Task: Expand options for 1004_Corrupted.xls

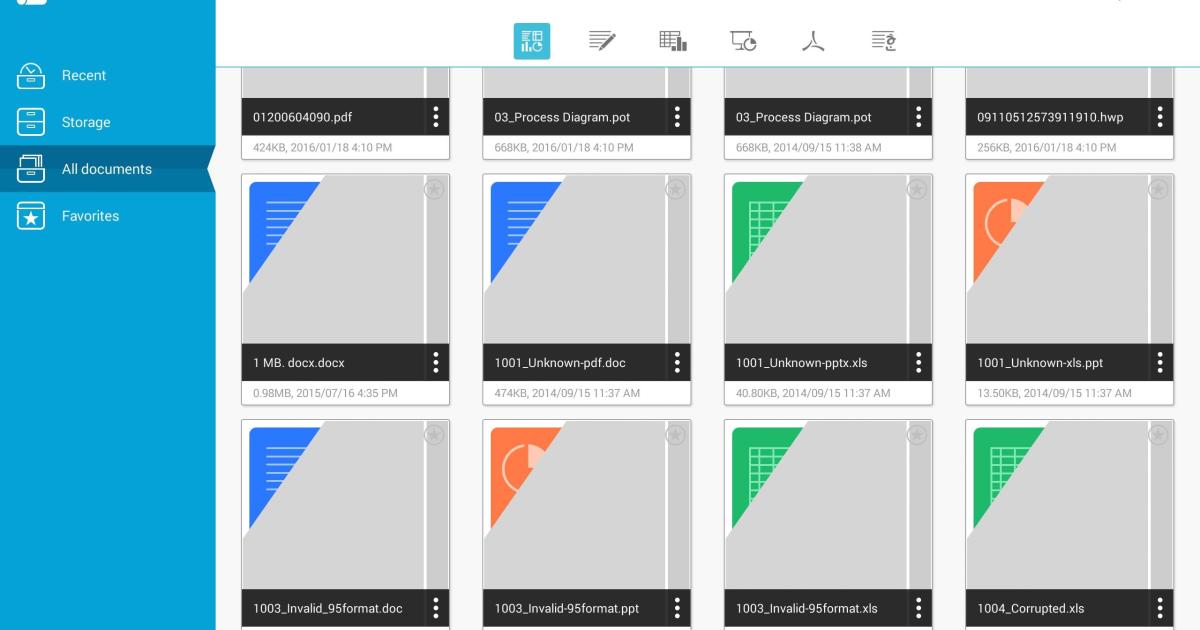Action: (1160, 608)
